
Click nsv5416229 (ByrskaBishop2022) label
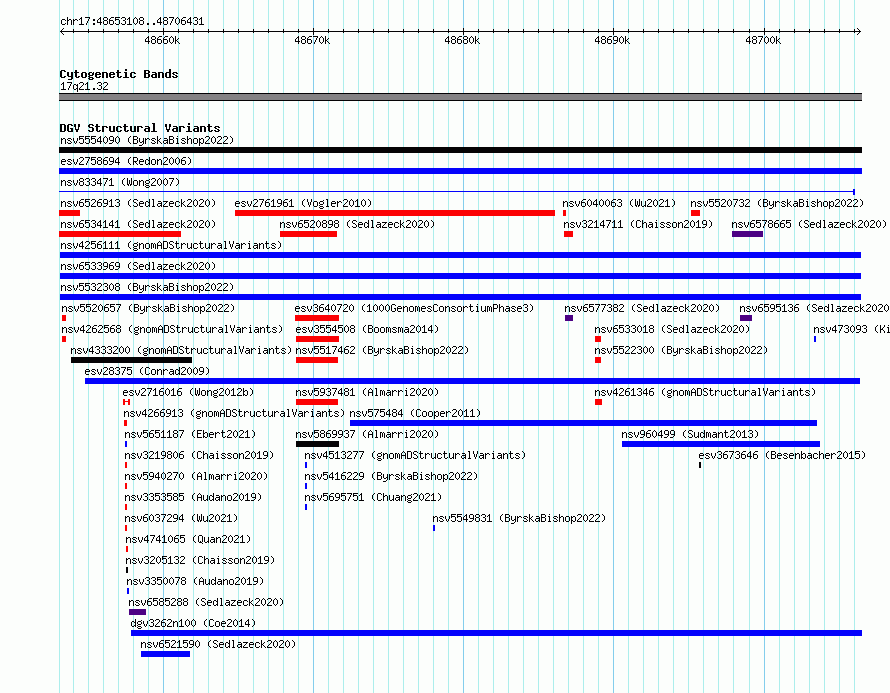click(x=391, y=476)
